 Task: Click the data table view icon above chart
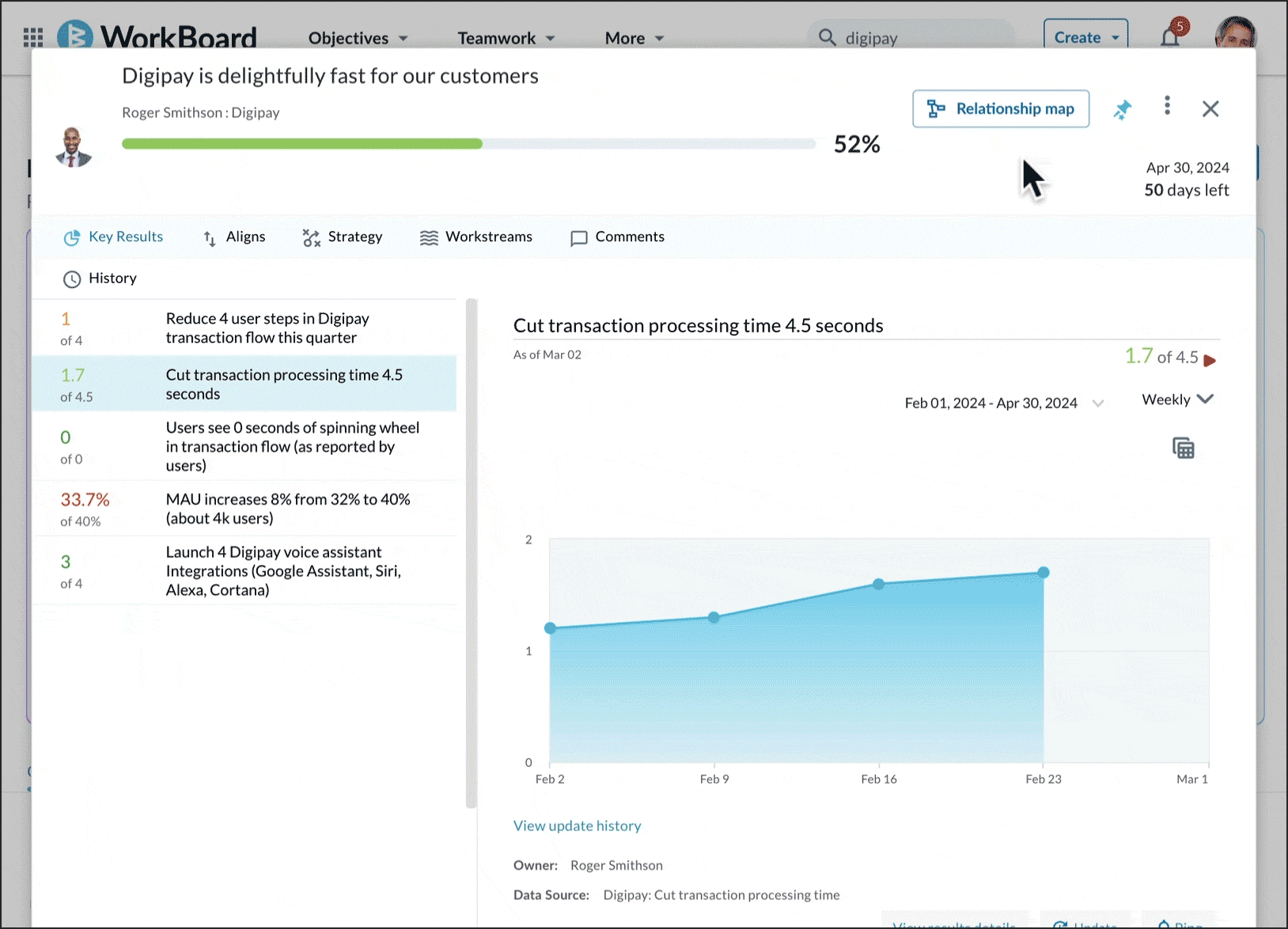(1184, 448)
